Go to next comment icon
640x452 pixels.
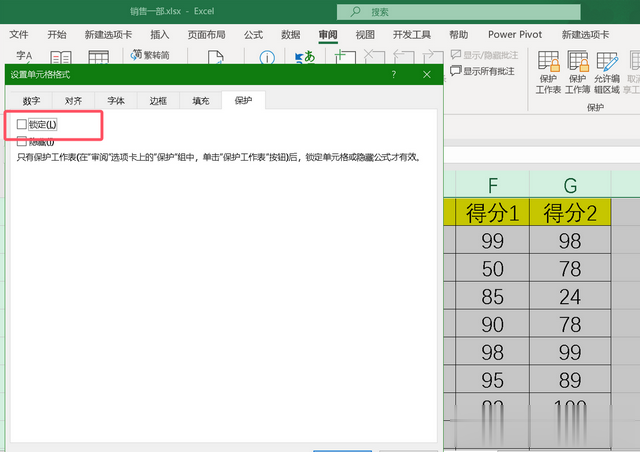433,56
